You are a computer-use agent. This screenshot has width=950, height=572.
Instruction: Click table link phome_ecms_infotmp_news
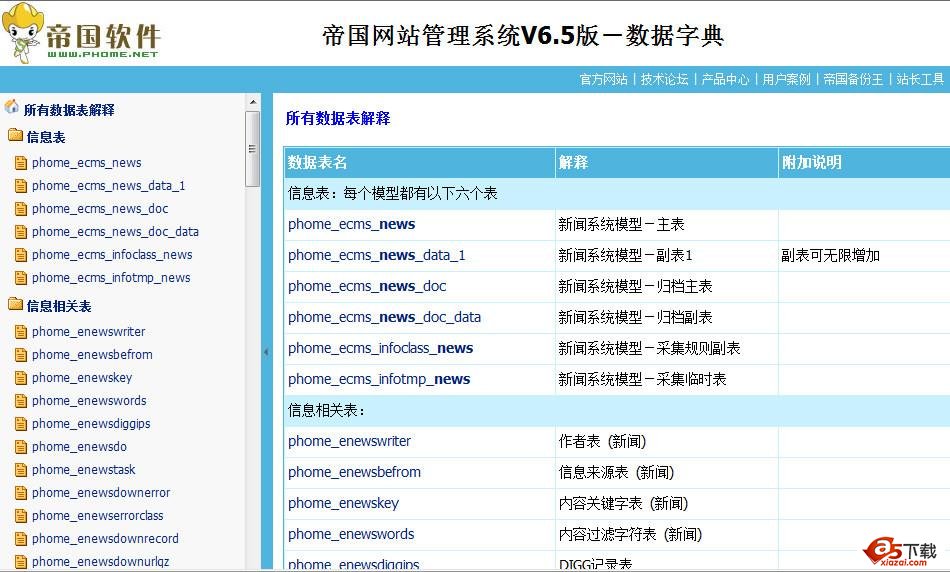(379, 379)
